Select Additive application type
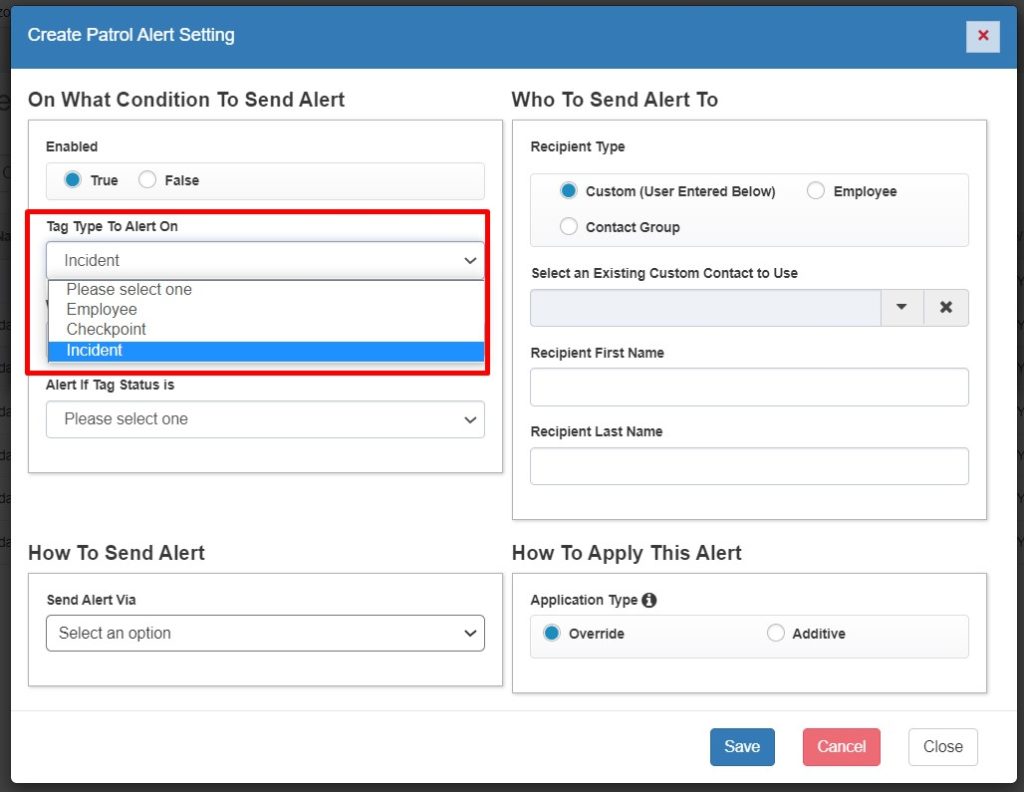Viewport: 1024px width, 792px height. coord(776,633)
